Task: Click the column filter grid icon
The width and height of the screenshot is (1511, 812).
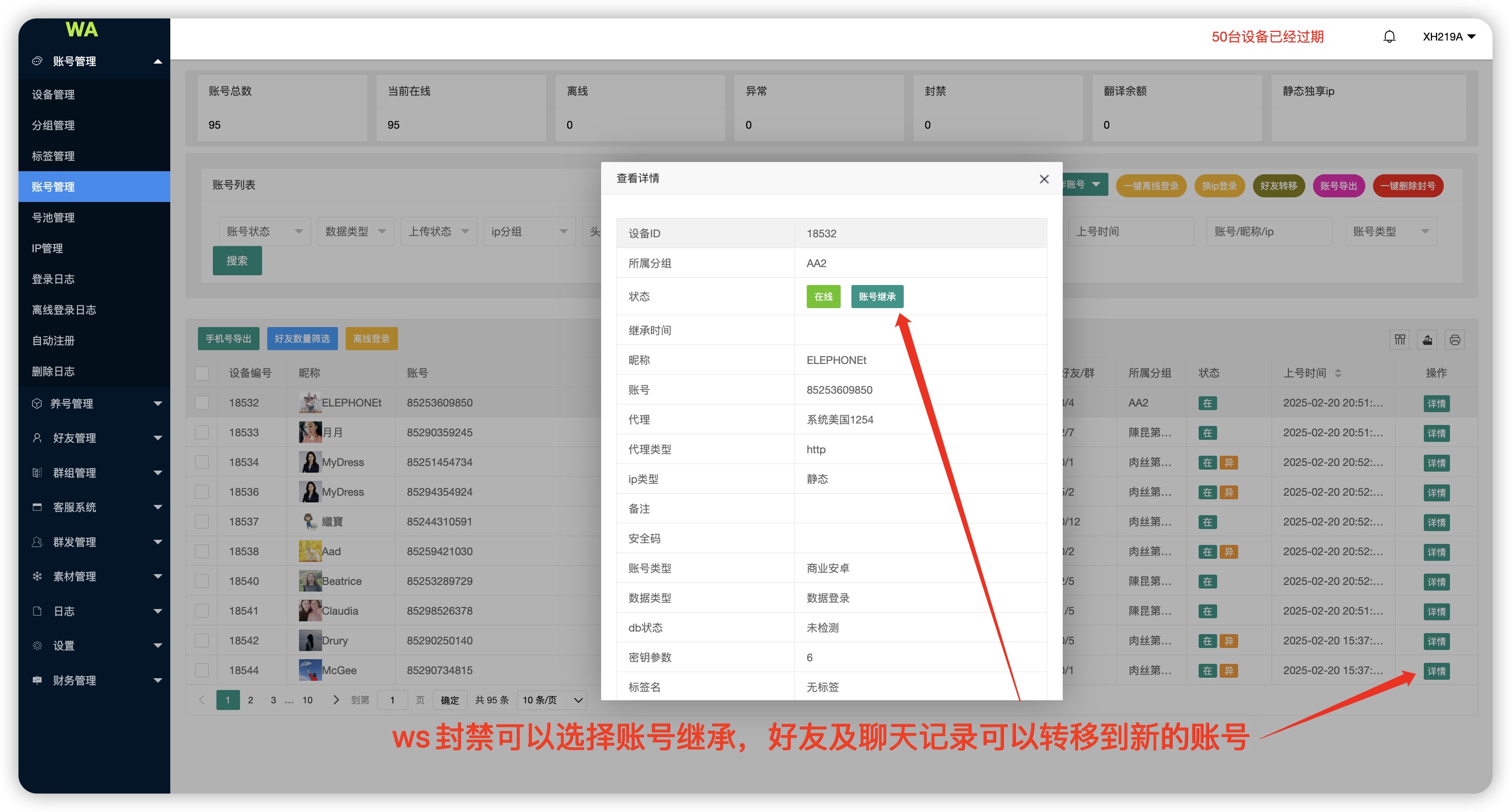Action: pyautogui.click(x=1400, y=339)
